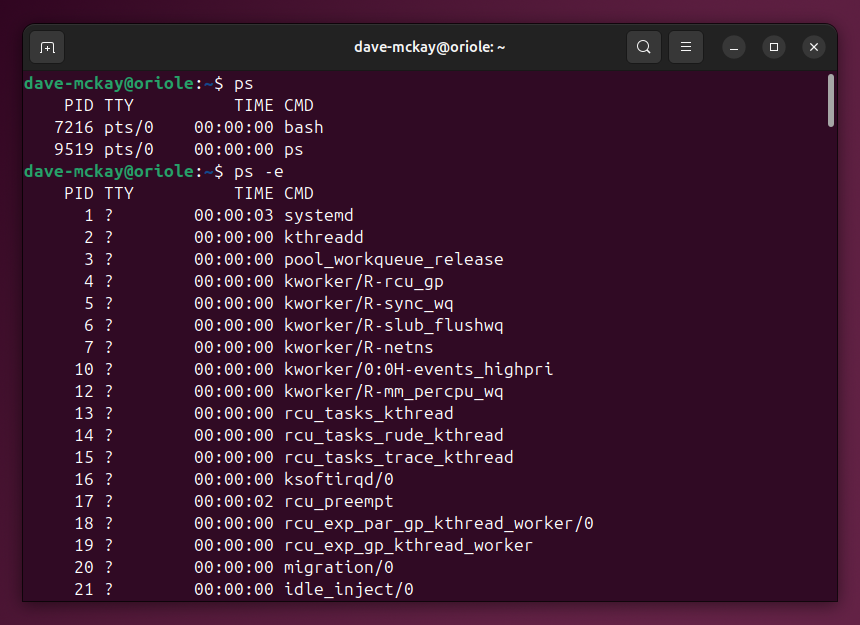Click kworker/R-sync_wq entry

coord(369,303)
